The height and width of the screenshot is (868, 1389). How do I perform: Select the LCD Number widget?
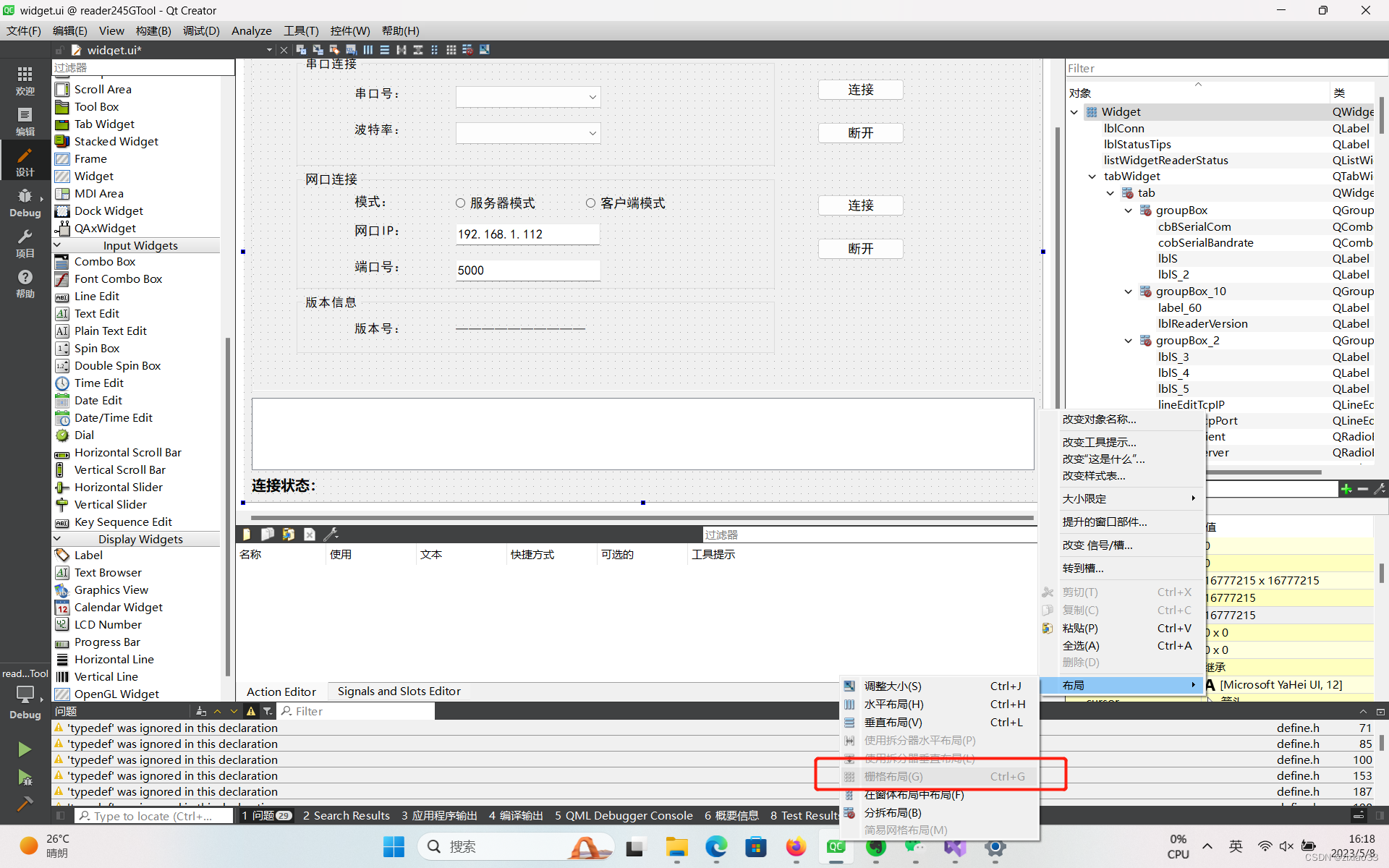click(x=106, y=624)
